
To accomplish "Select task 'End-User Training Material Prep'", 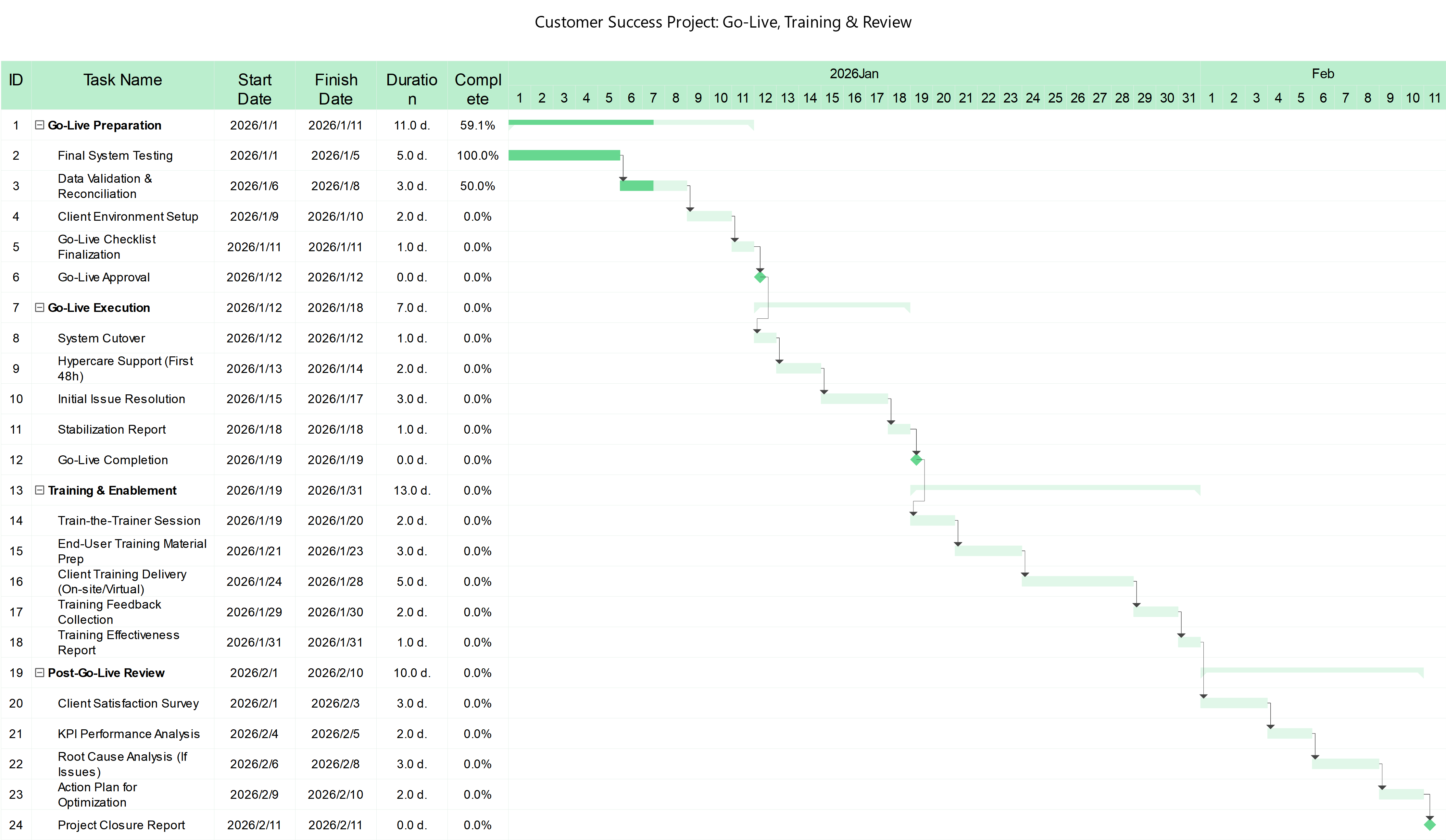I will tap(132, 551).
